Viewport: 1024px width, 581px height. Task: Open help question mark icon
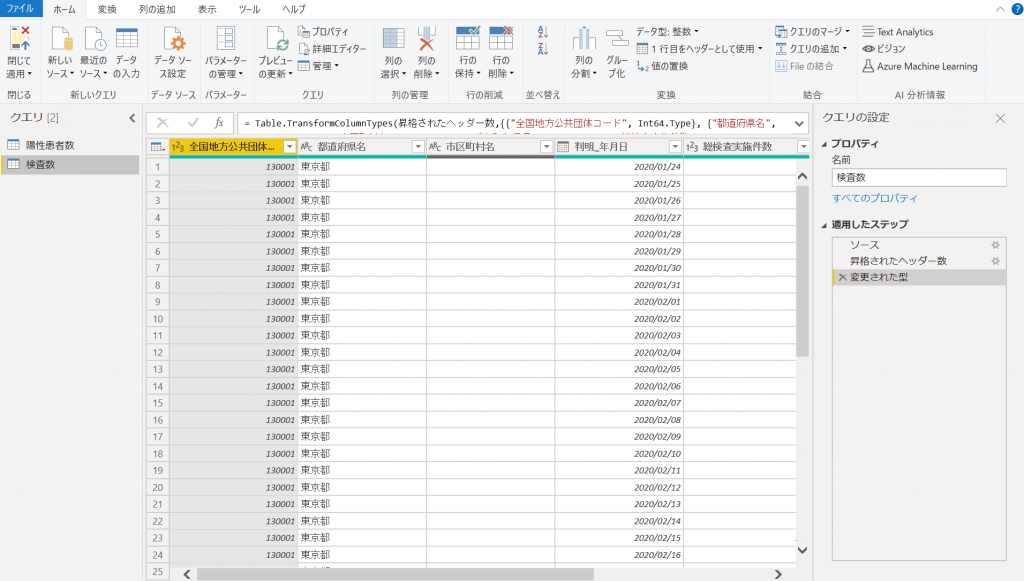tap(1017, 9)
